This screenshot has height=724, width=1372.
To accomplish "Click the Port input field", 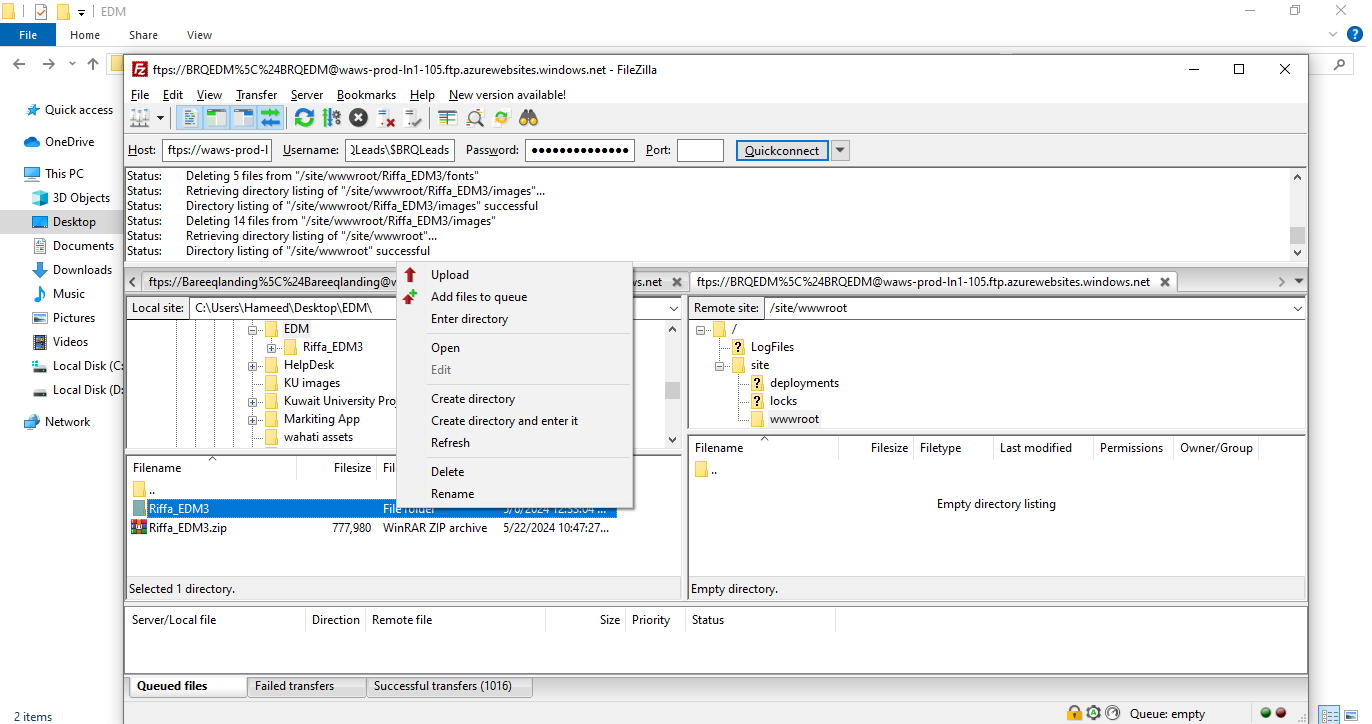I will (x=699, y=151).
